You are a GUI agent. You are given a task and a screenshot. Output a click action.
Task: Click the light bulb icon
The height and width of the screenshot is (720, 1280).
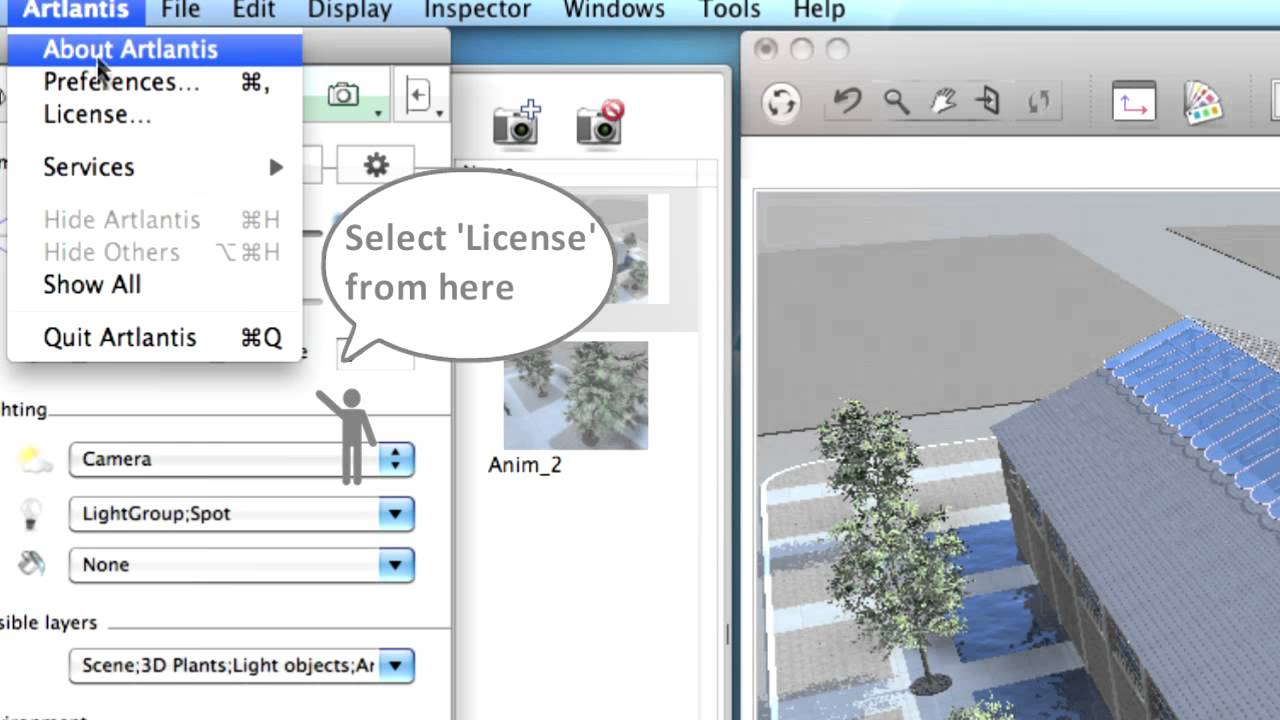tap(31, 514)
